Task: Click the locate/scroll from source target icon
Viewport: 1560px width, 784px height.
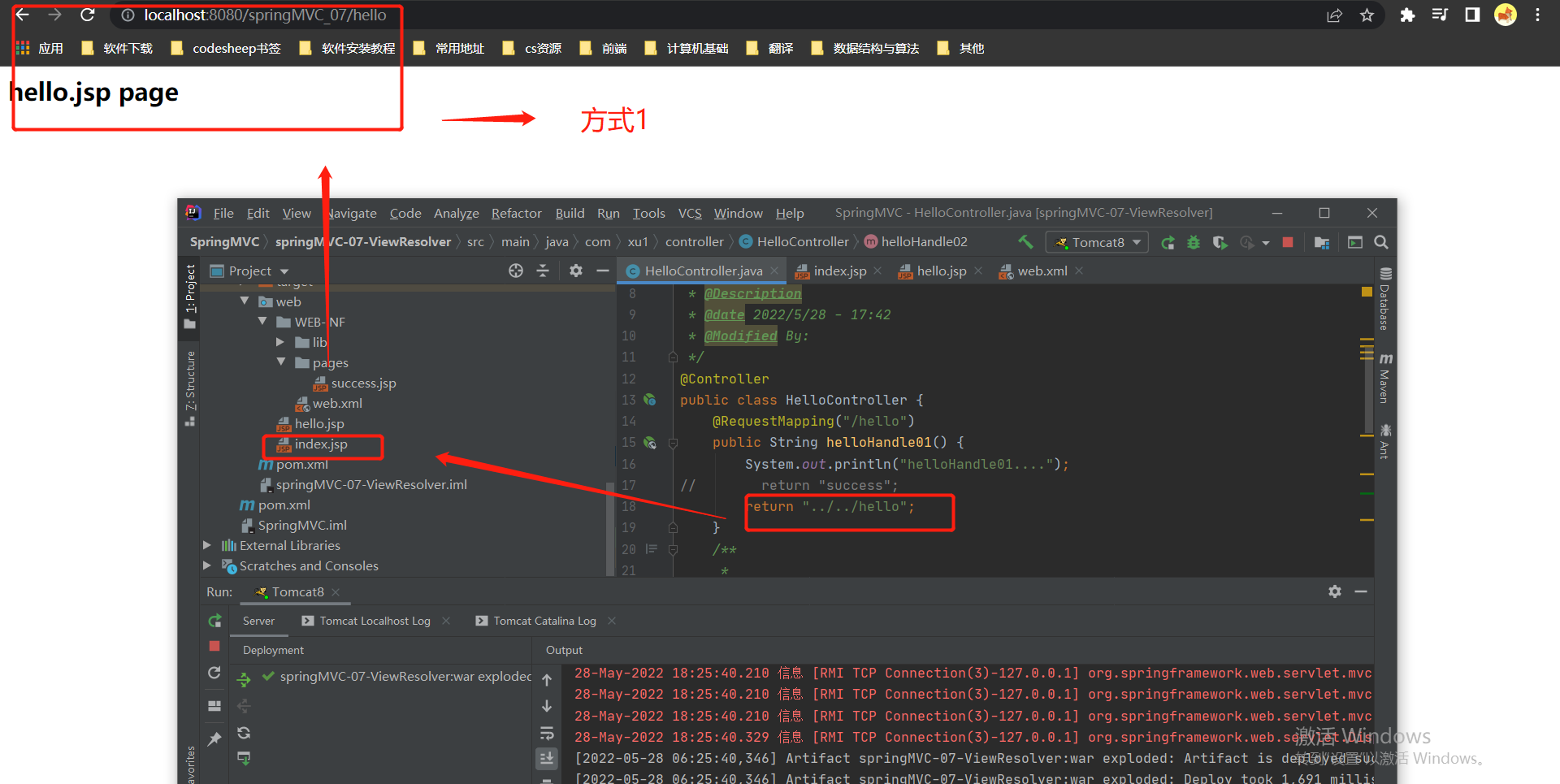Action: click(x=516, y=271)
